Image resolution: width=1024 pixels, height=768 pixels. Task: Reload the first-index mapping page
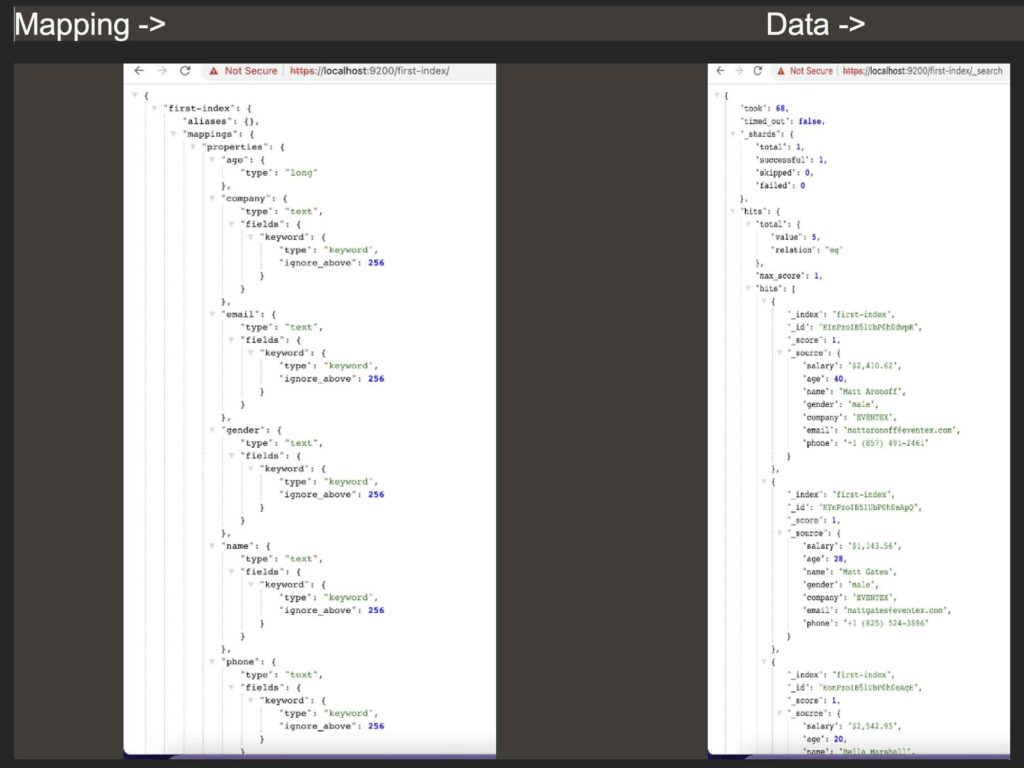point(185,71)
